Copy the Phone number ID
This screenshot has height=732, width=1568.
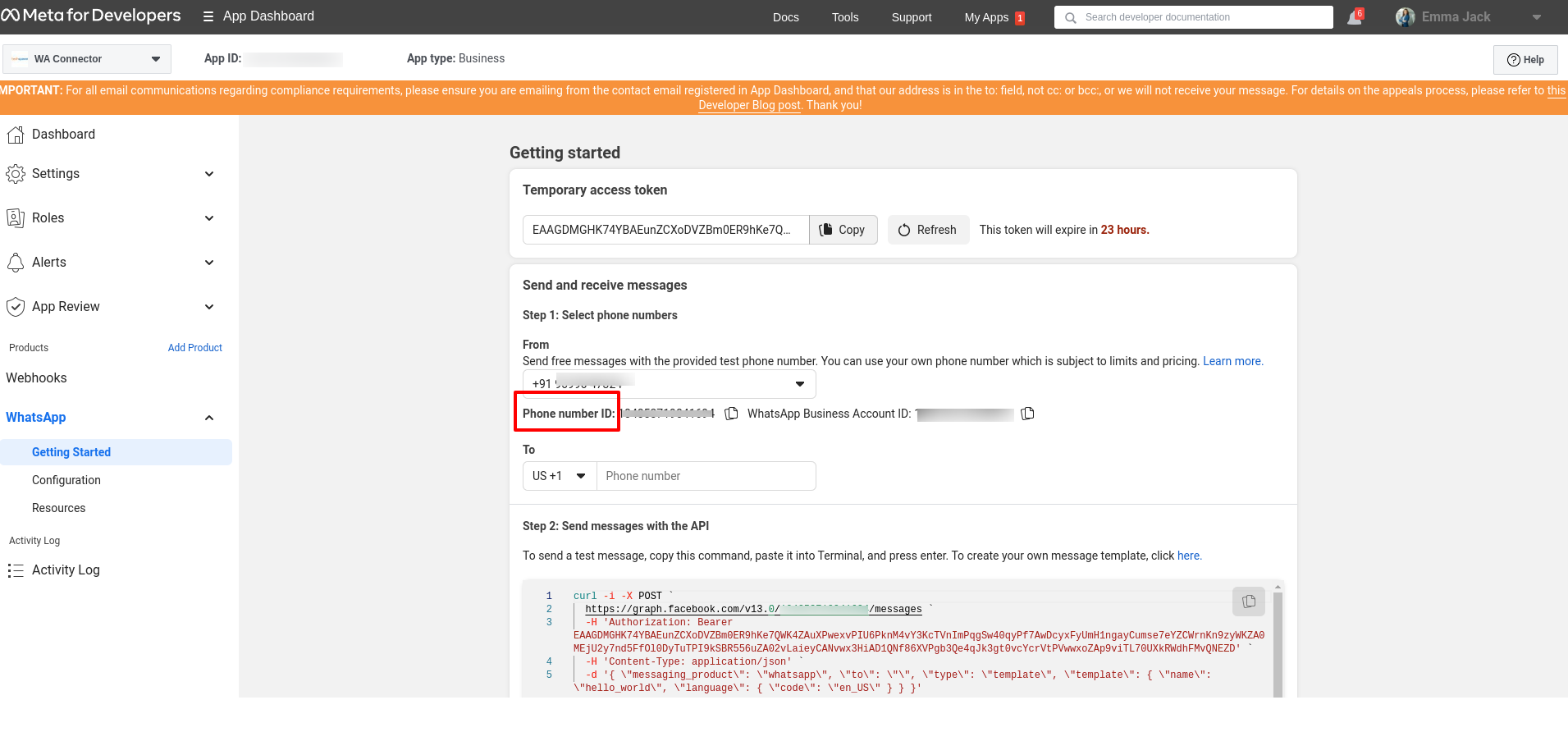coord(731,414)
